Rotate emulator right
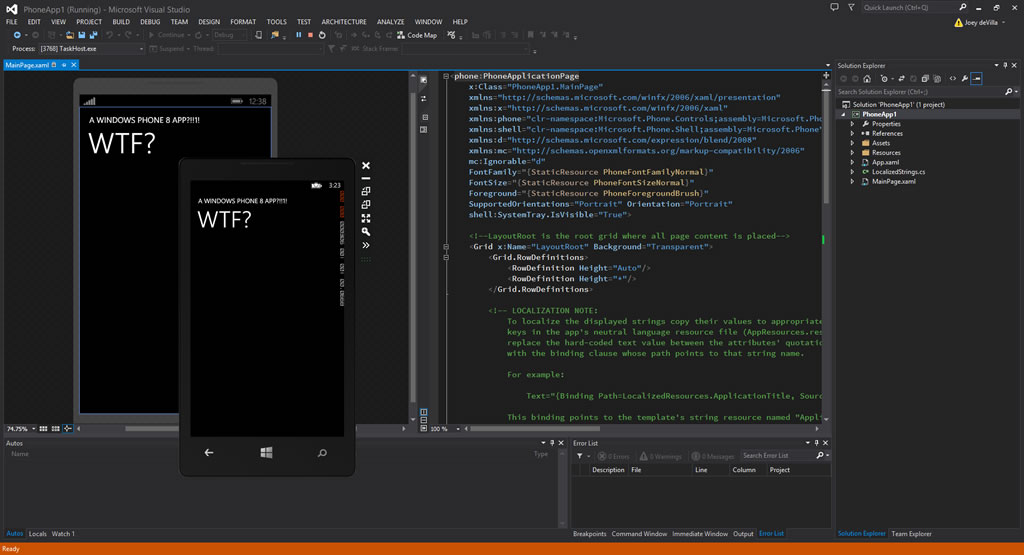Viewport: 1024px width, 555px height. point(366,204)
